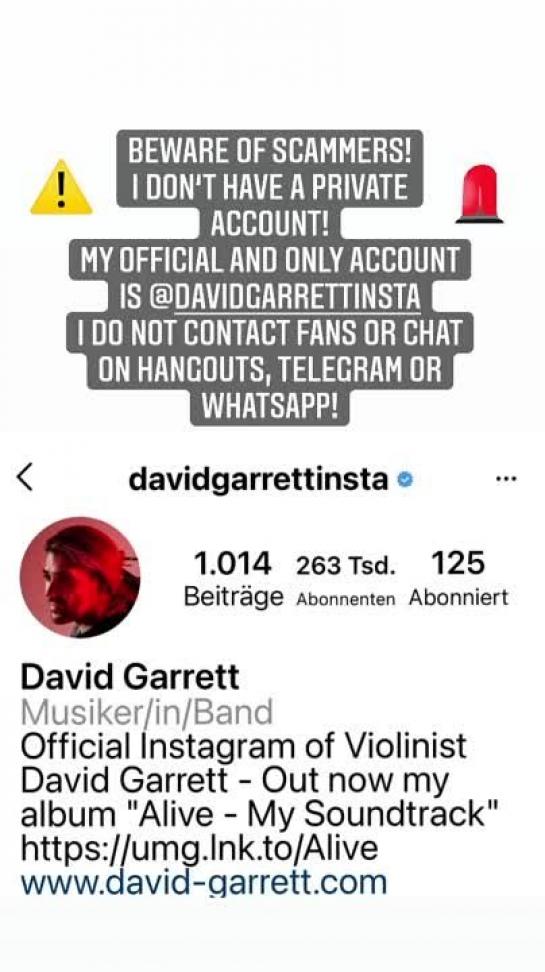This screenshot has height=972, width=545.
Task: Open the https://umg.lnk.to/Alive album link
Action: pos(199,847)
